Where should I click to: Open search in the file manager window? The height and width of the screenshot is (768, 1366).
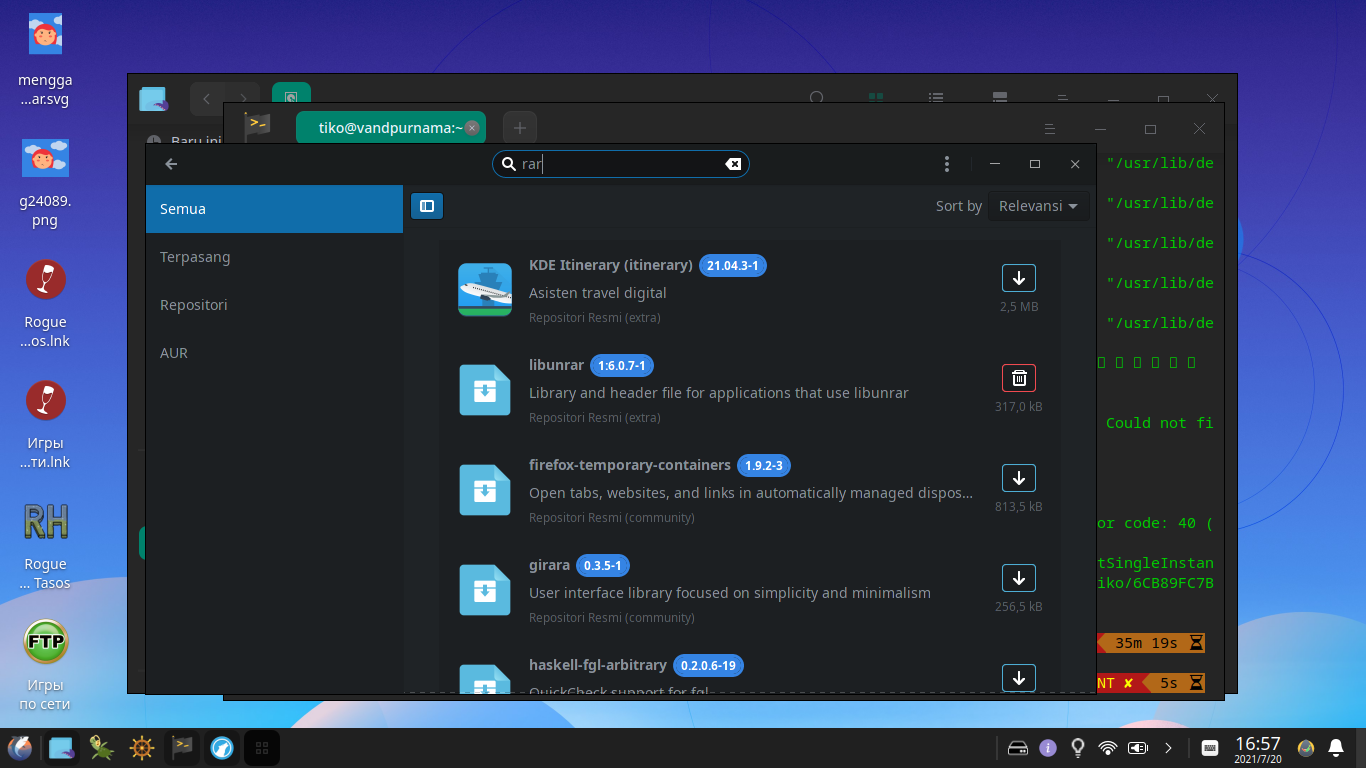click(817, 98)
